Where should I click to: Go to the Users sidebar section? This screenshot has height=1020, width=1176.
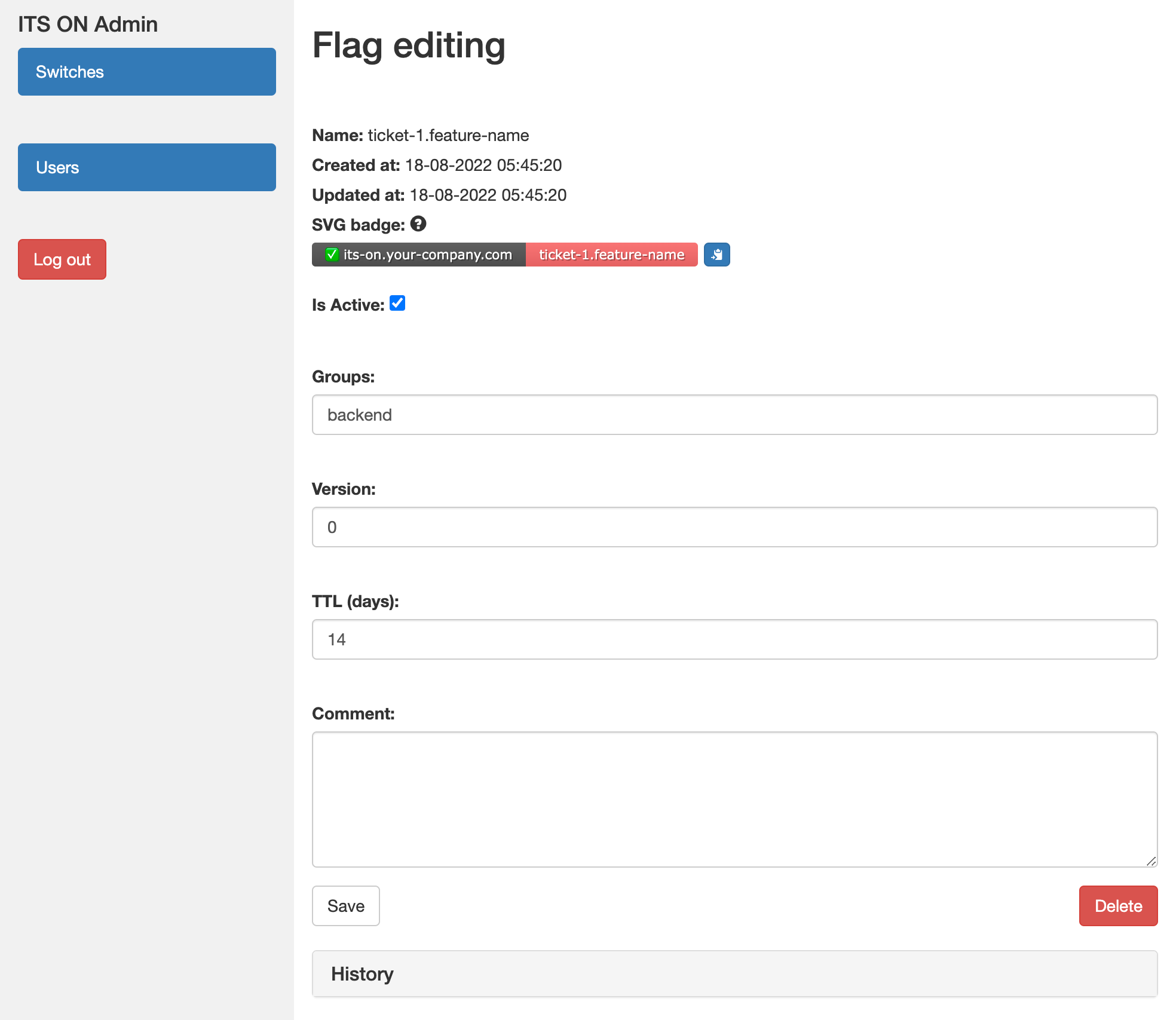click(x=146, y=167)
